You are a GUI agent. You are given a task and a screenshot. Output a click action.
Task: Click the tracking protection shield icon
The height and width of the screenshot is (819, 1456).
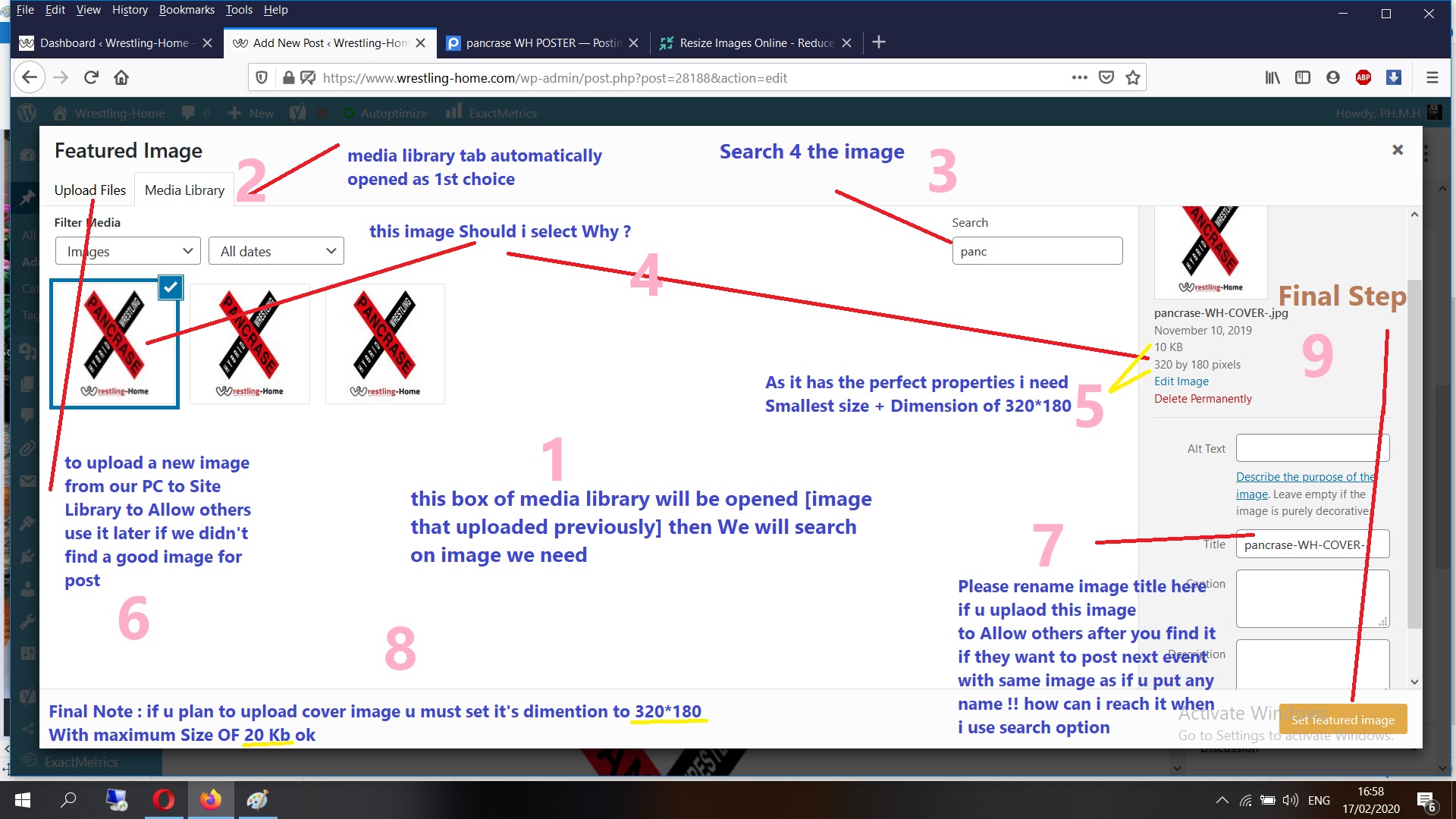coord(262,77)
